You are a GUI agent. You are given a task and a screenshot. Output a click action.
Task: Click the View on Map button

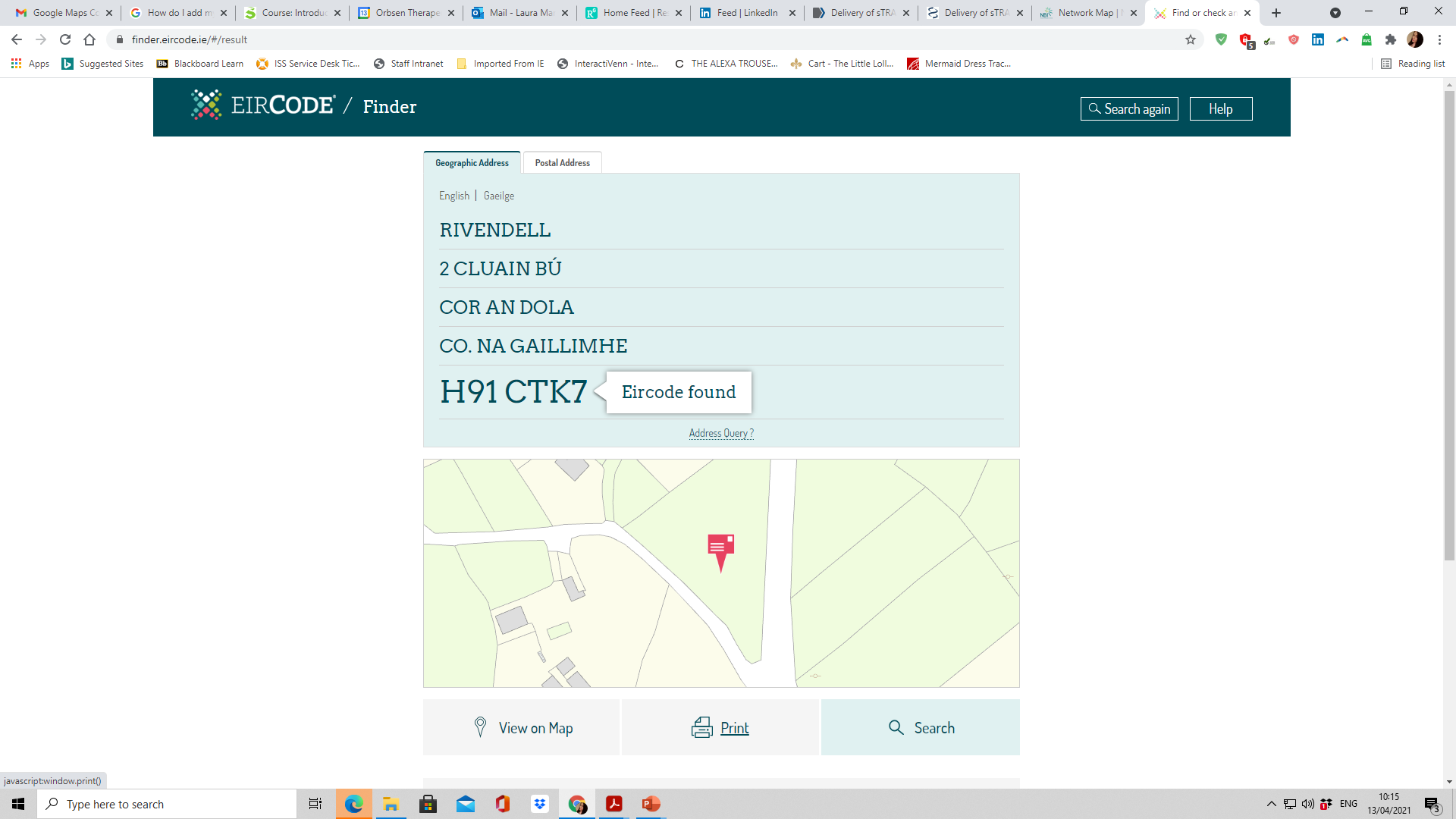[522, 728]
